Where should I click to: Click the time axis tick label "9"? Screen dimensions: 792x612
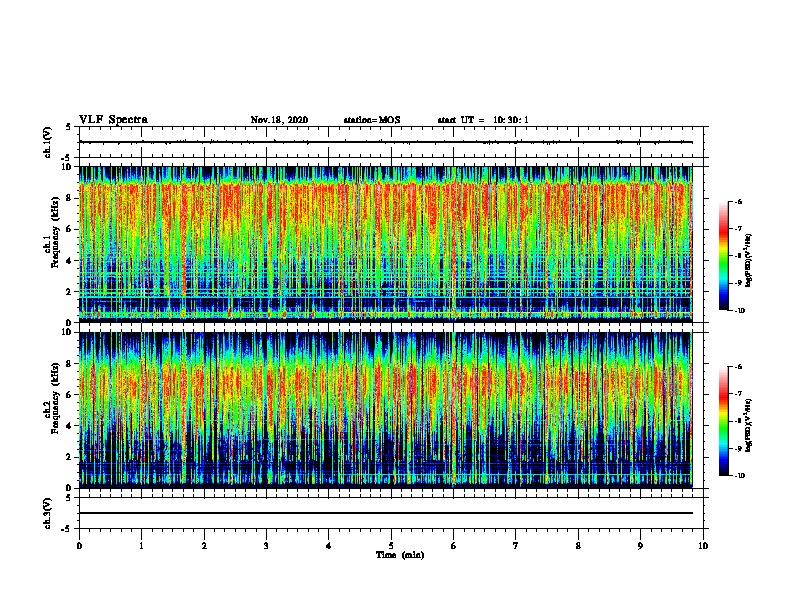coord(640,546)
